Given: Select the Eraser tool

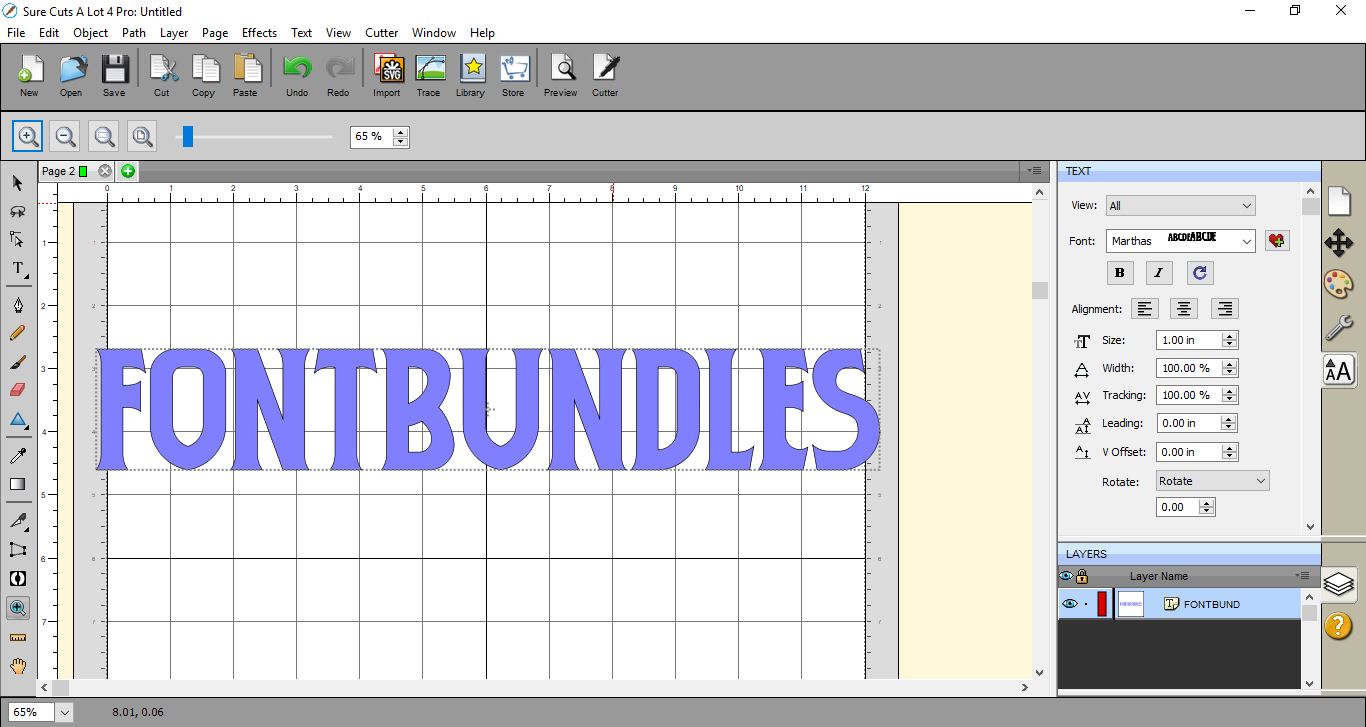Looking at the screenshot, I should (17, 390).
